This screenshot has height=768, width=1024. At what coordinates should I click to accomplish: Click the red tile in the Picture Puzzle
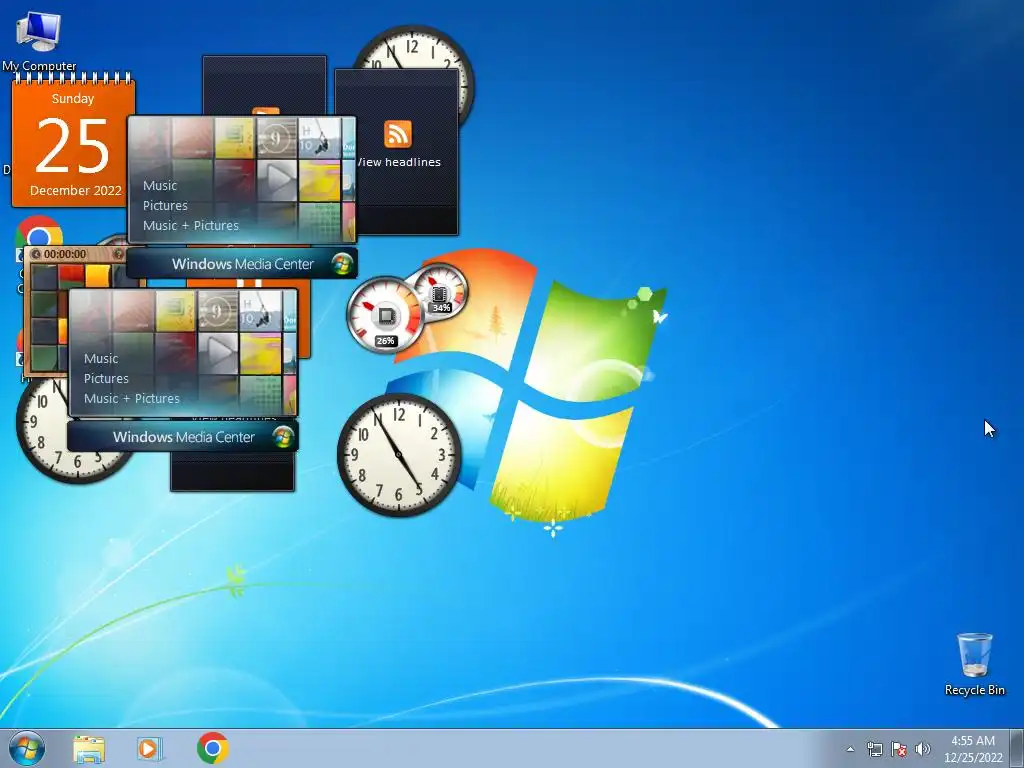[71, 274]
